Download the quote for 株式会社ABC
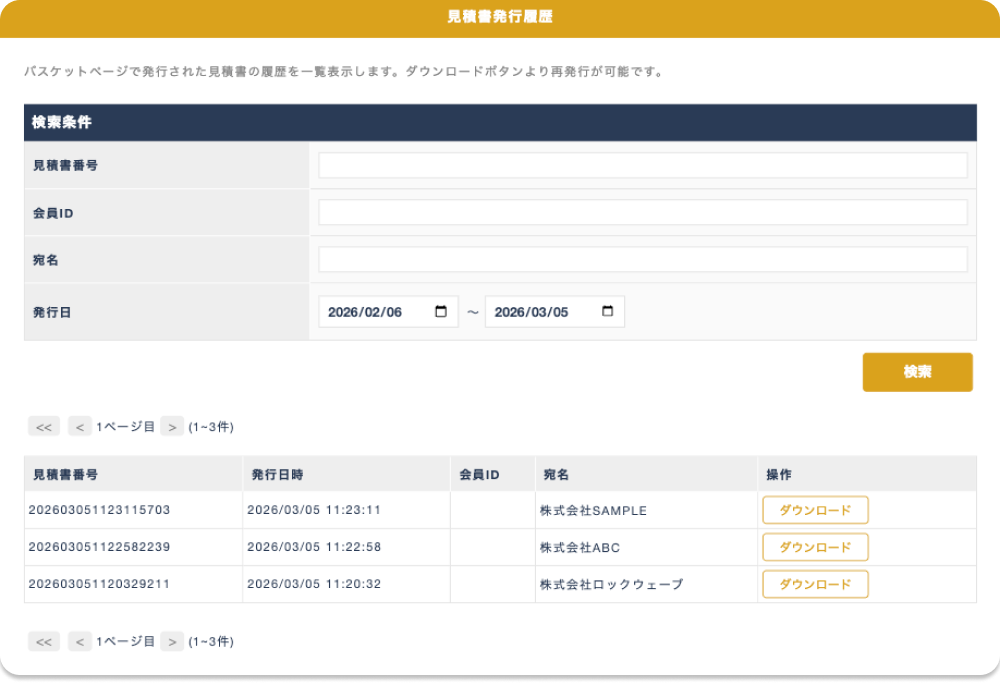1000x700 pixels. tap(815, 547)
